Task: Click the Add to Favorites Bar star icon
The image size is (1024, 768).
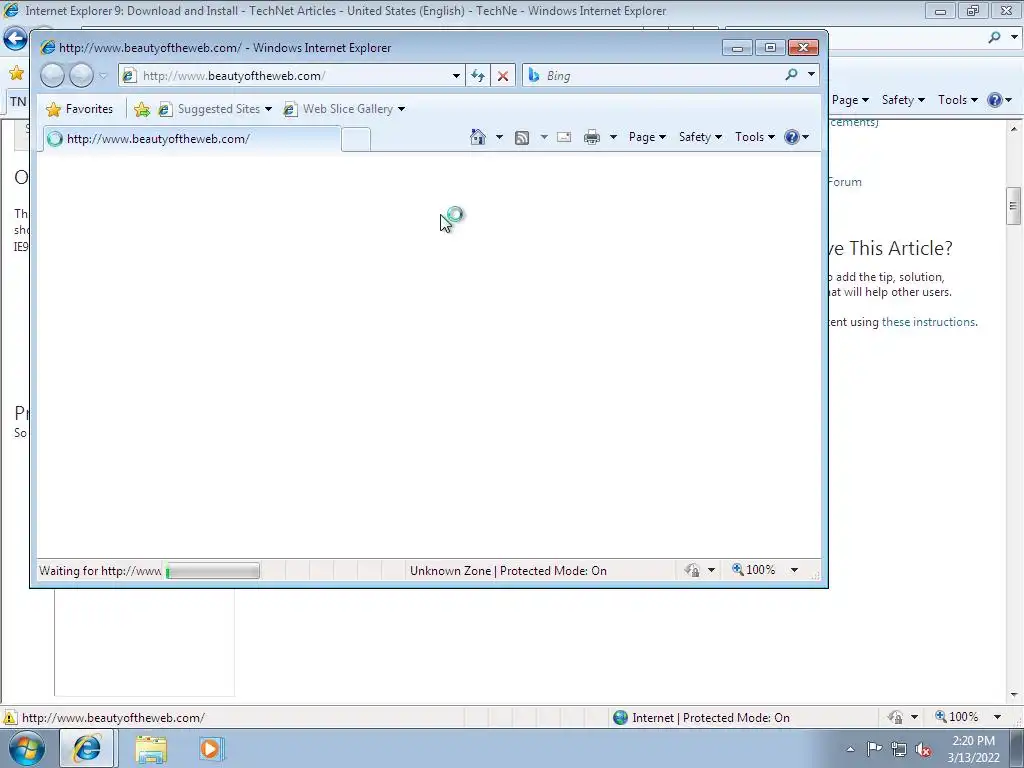Action: click(x=142, y=109)
